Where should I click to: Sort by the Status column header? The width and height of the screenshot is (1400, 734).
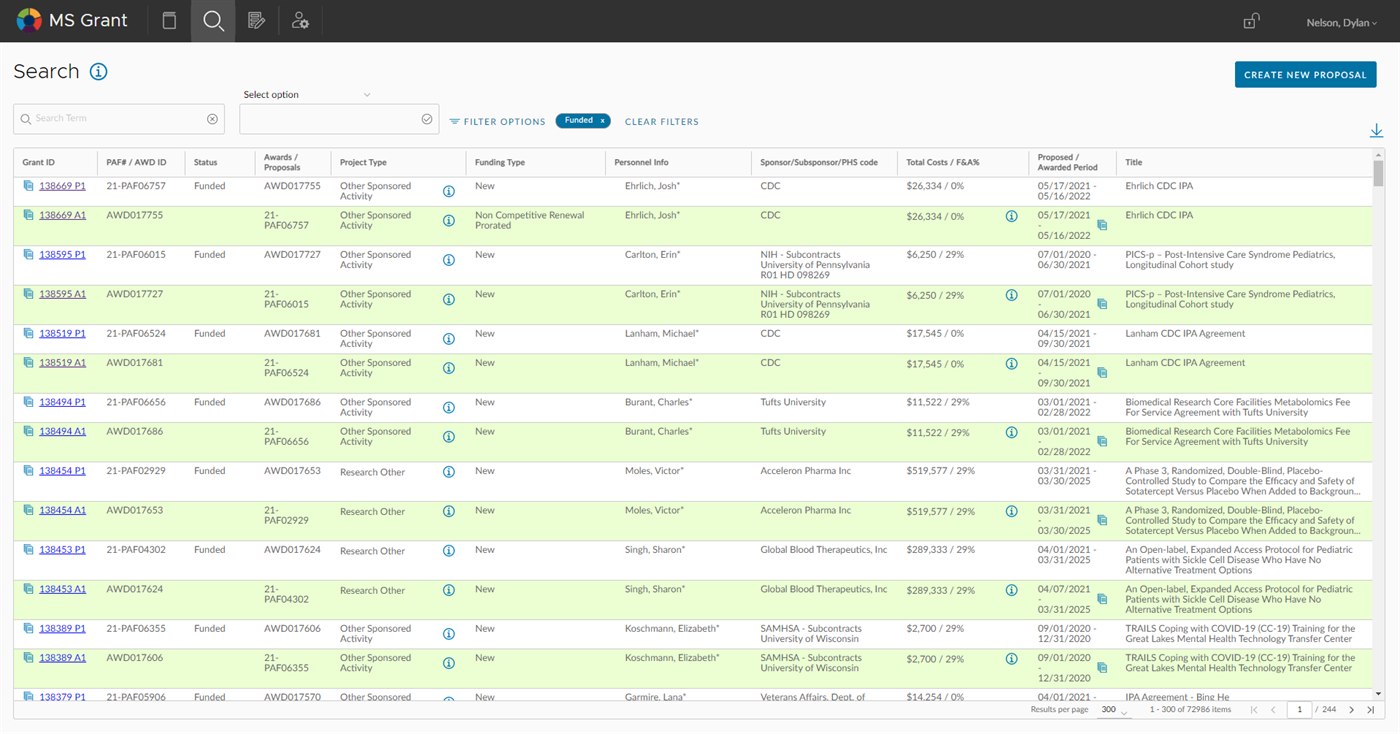point(205,162)
